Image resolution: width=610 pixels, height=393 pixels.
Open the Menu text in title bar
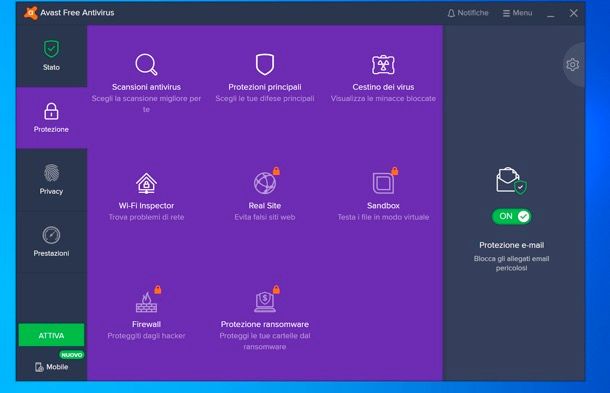click(x=522, y=13)
